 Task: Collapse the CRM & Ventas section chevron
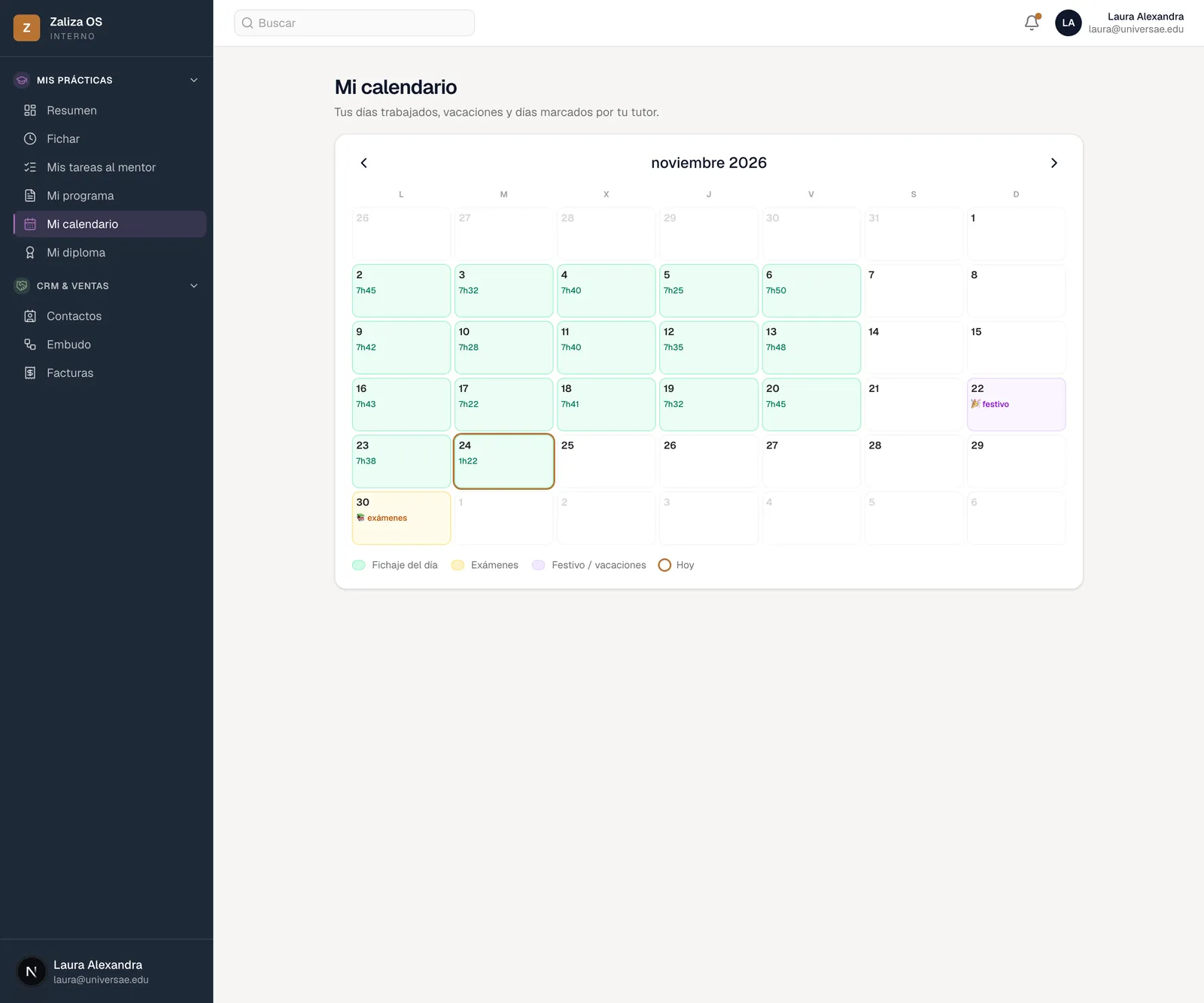[194, 286]
